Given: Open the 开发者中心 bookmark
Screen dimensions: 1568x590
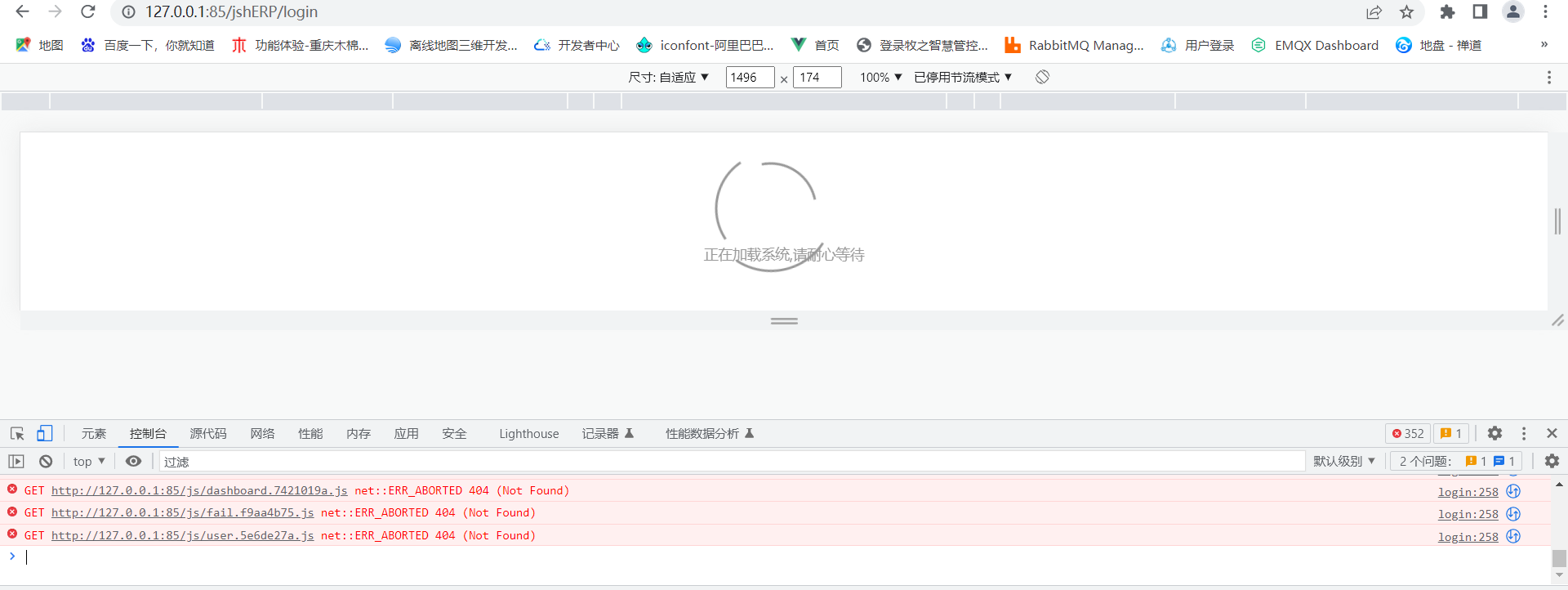Looking at the screenshot, I should (577, 45).
